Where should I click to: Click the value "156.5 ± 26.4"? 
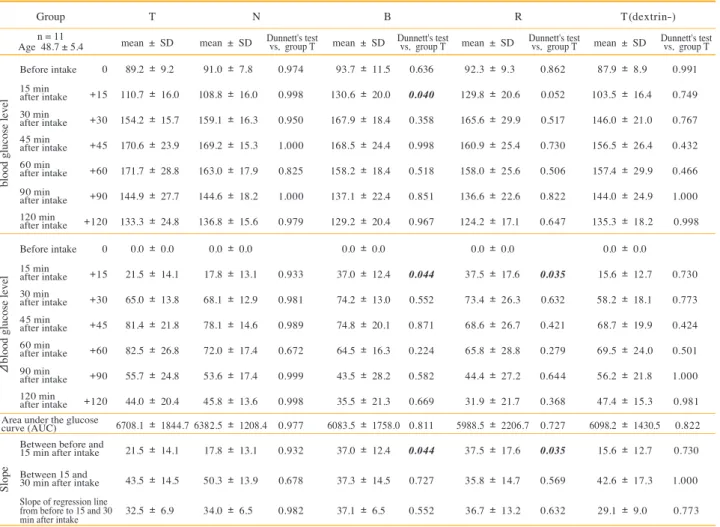(x=622, y=146)
